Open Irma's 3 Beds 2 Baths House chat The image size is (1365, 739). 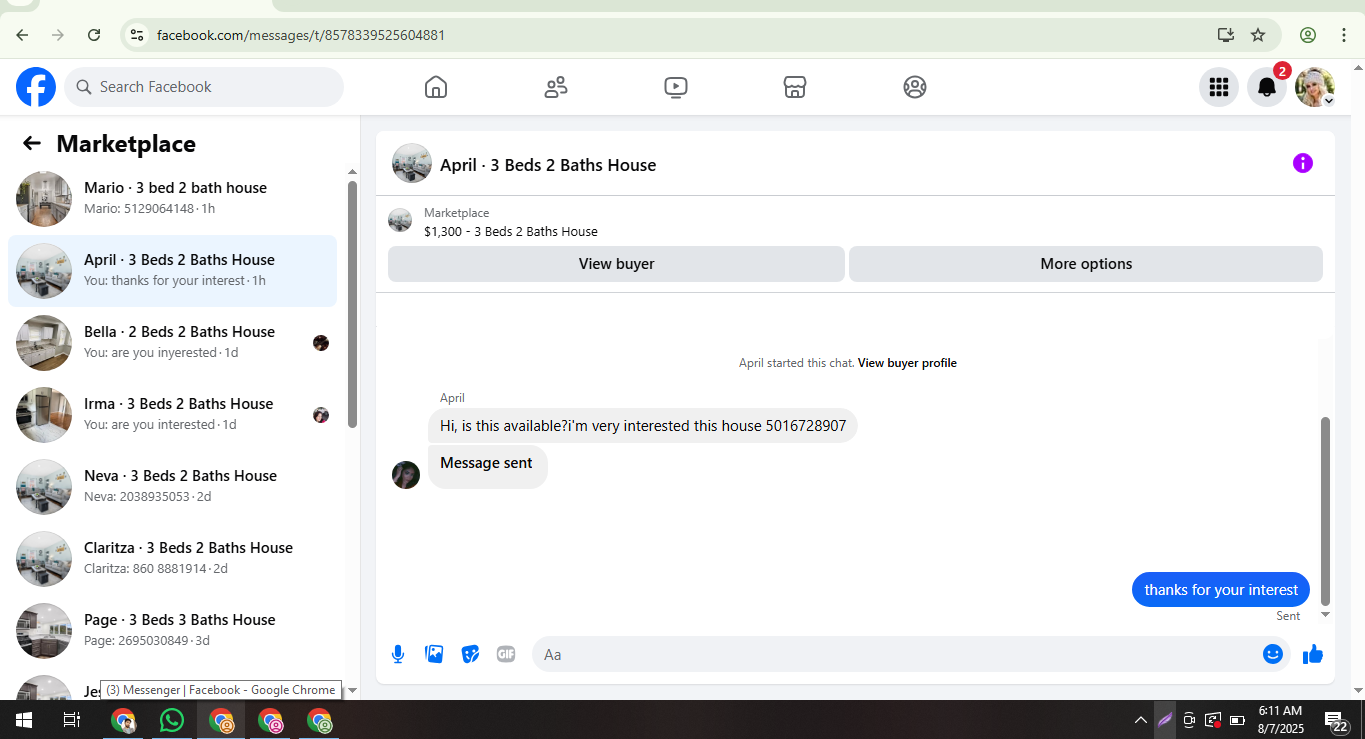[172, 415]
